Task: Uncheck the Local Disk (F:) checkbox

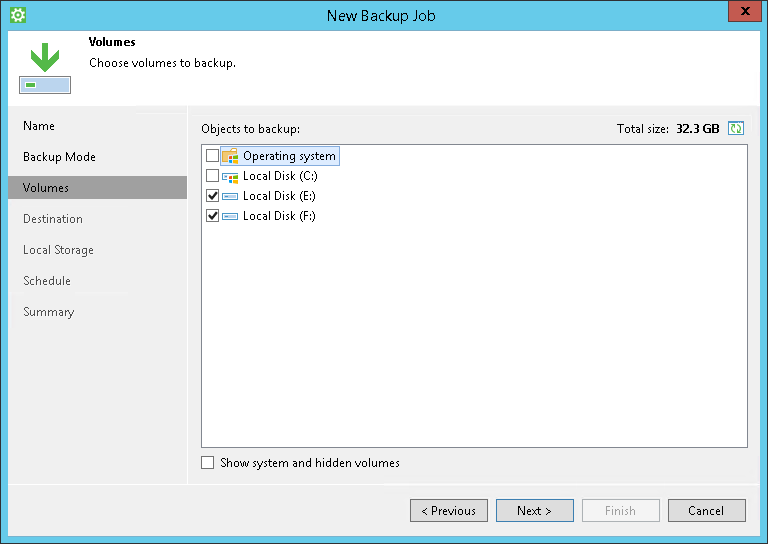Action: pyautogui.click(x=212, y=216)
